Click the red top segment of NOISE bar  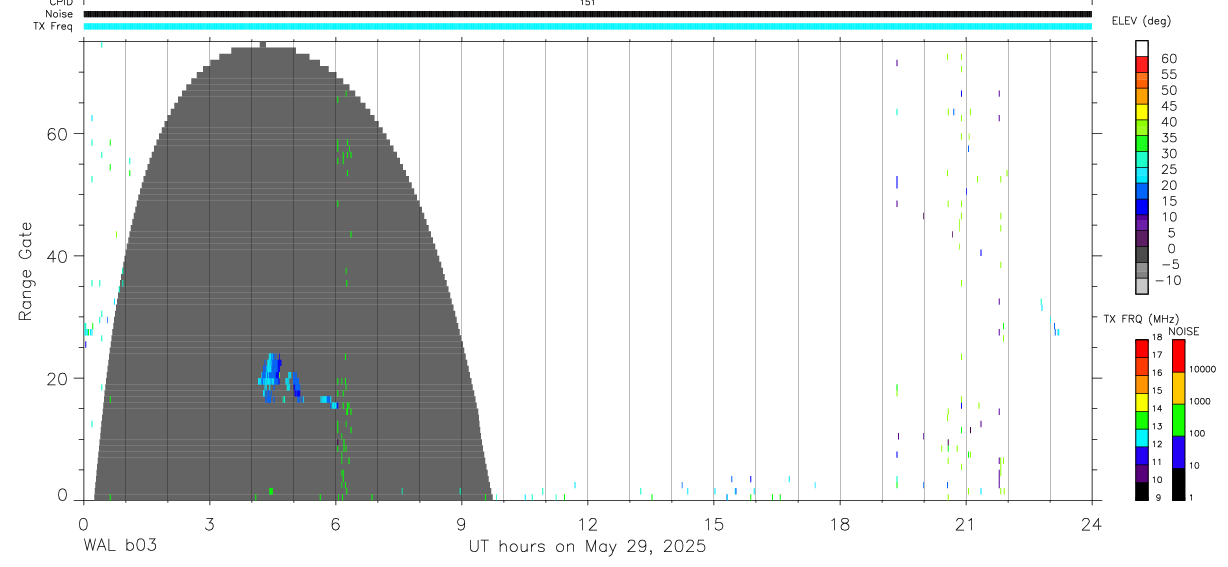click(x=1179, y=356)
